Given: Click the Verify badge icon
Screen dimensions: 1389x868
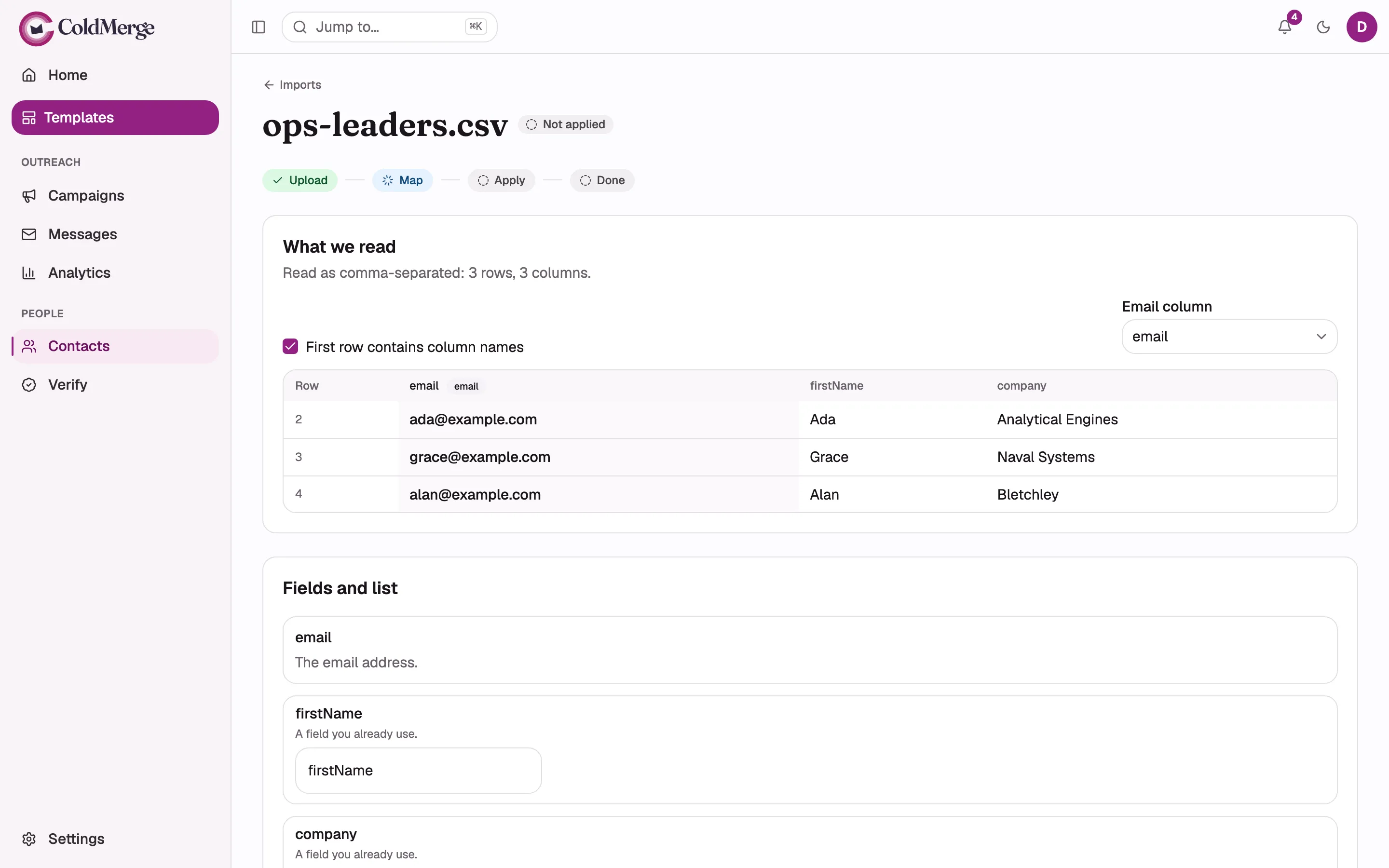Looking at the screenshot, I should pos(29,385).
